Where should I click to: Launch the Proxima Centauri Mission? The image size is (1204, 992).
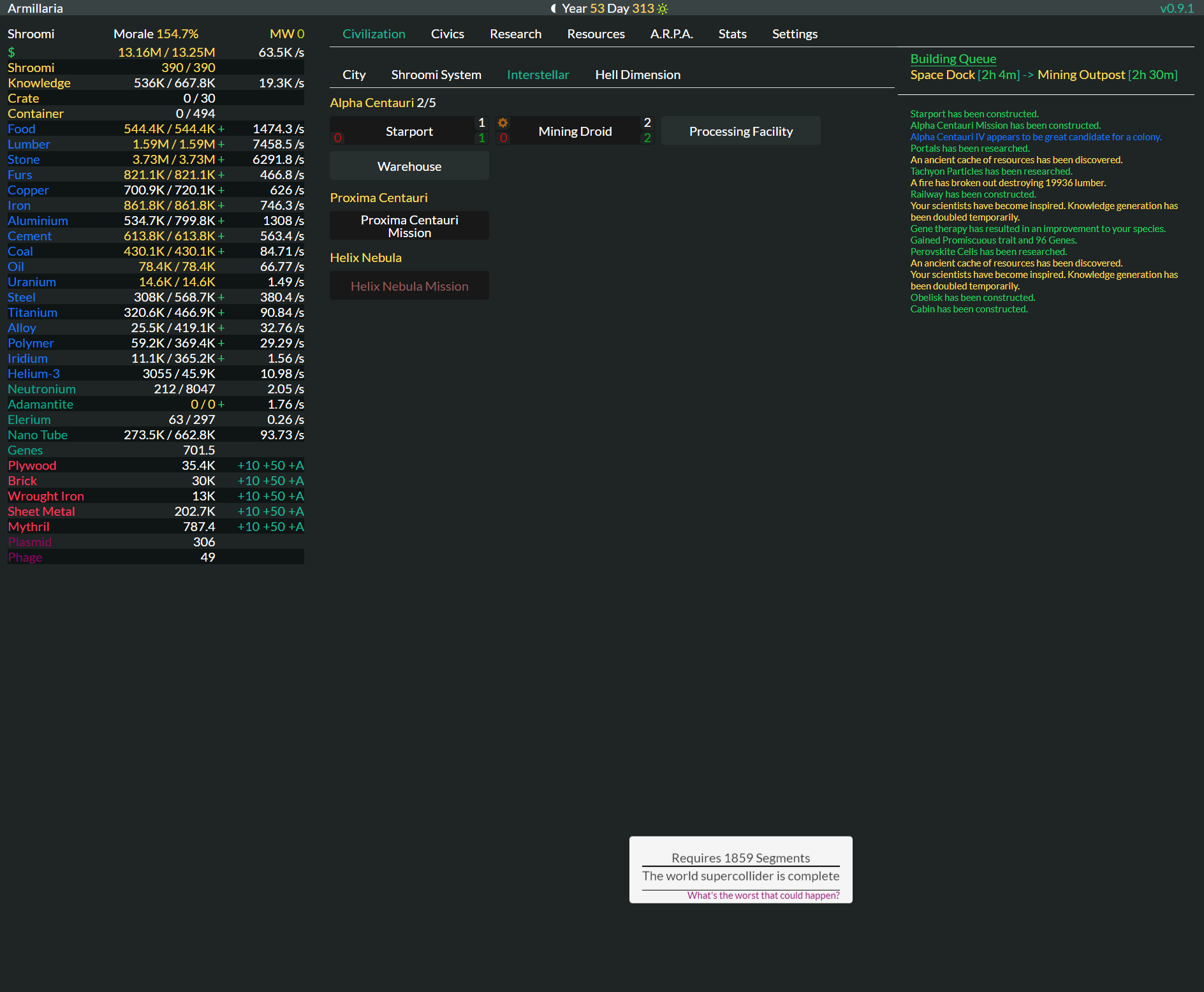tap(409, 226)
